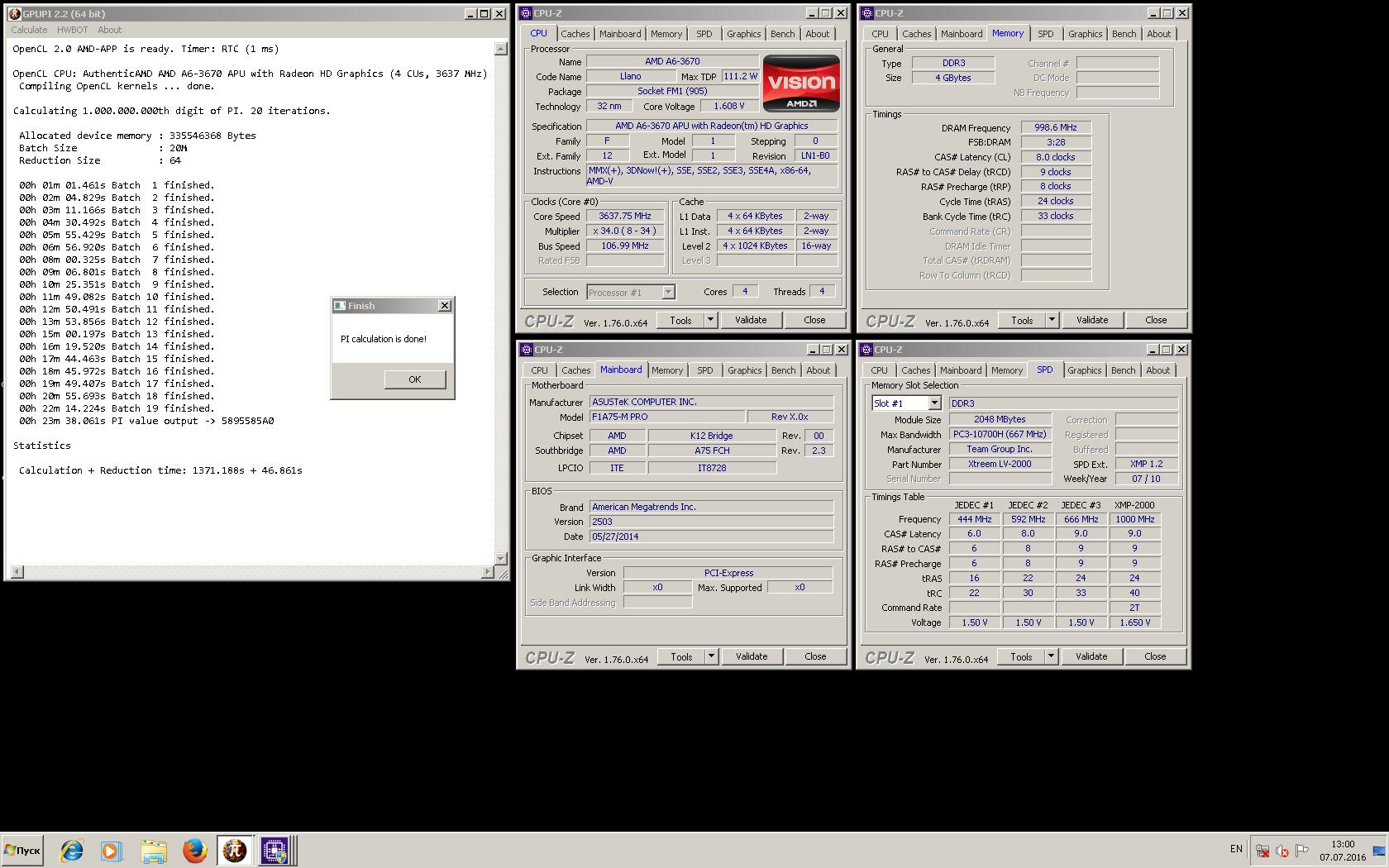
Task: Click Validate in CPU-Z Mainboard window
Action: click(752, 656)
